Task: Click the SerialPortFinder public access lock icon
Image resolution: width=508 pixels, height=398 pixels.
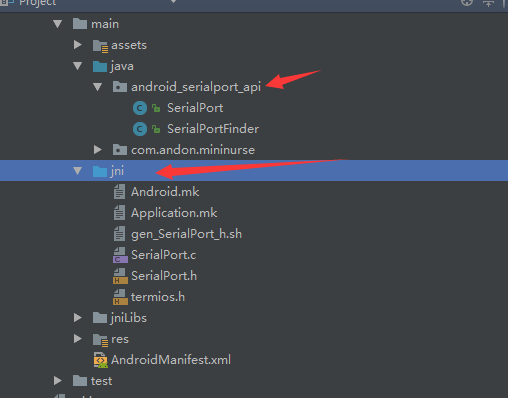Action: coord(156,129)
